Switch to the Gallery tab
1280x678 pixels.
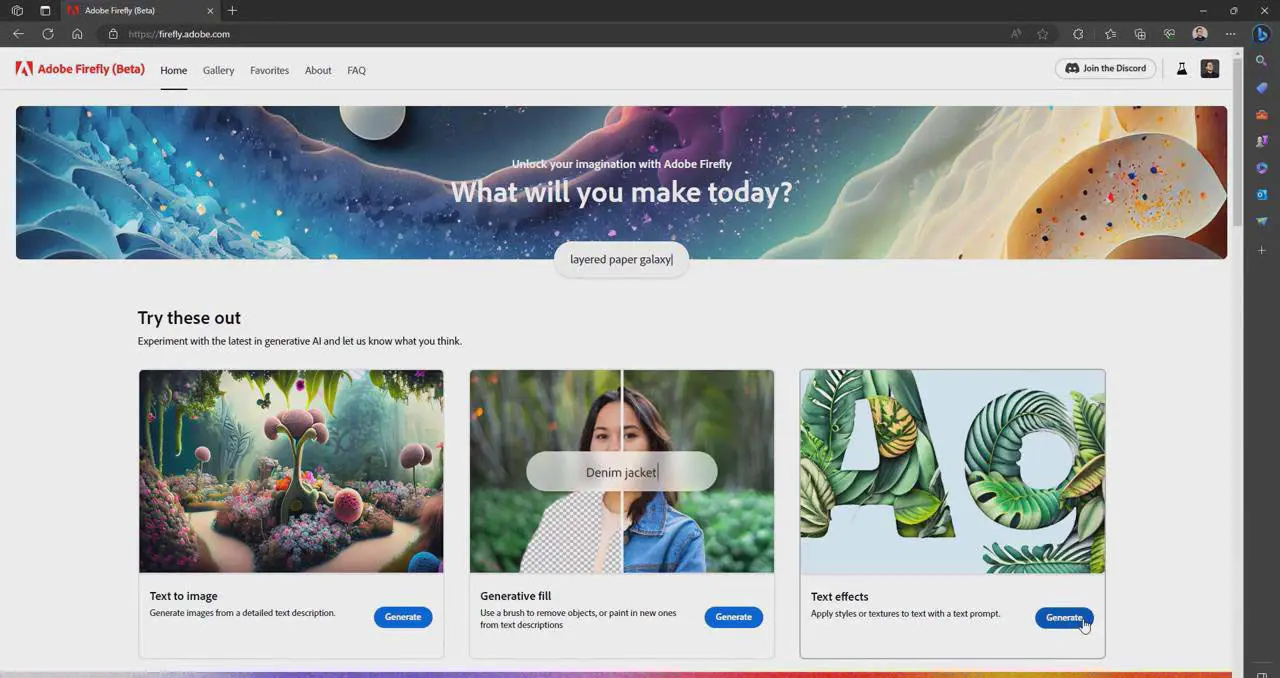click(x=218, y=70)
